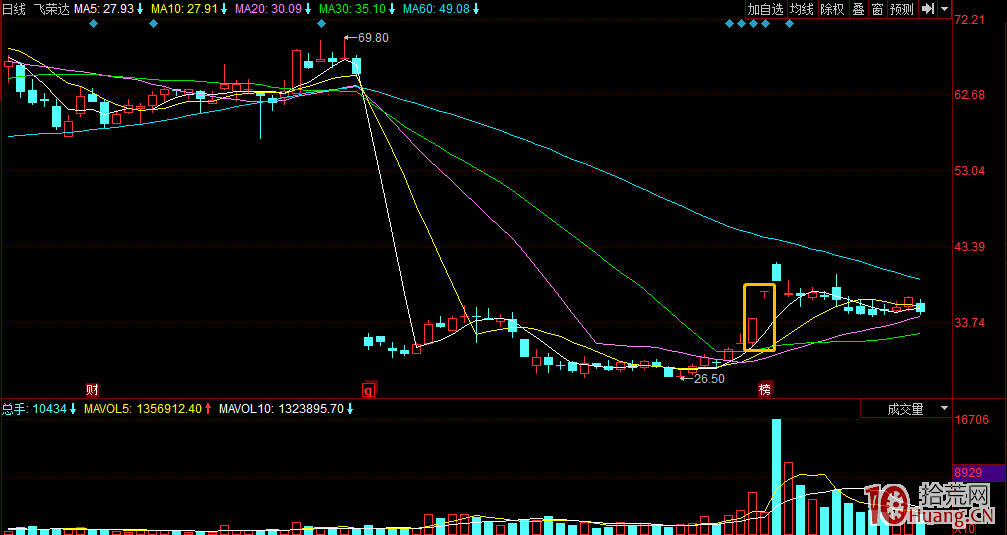Select the tallest cyan volume bar
1007x535 pixels.
click(x=776, y=477)
